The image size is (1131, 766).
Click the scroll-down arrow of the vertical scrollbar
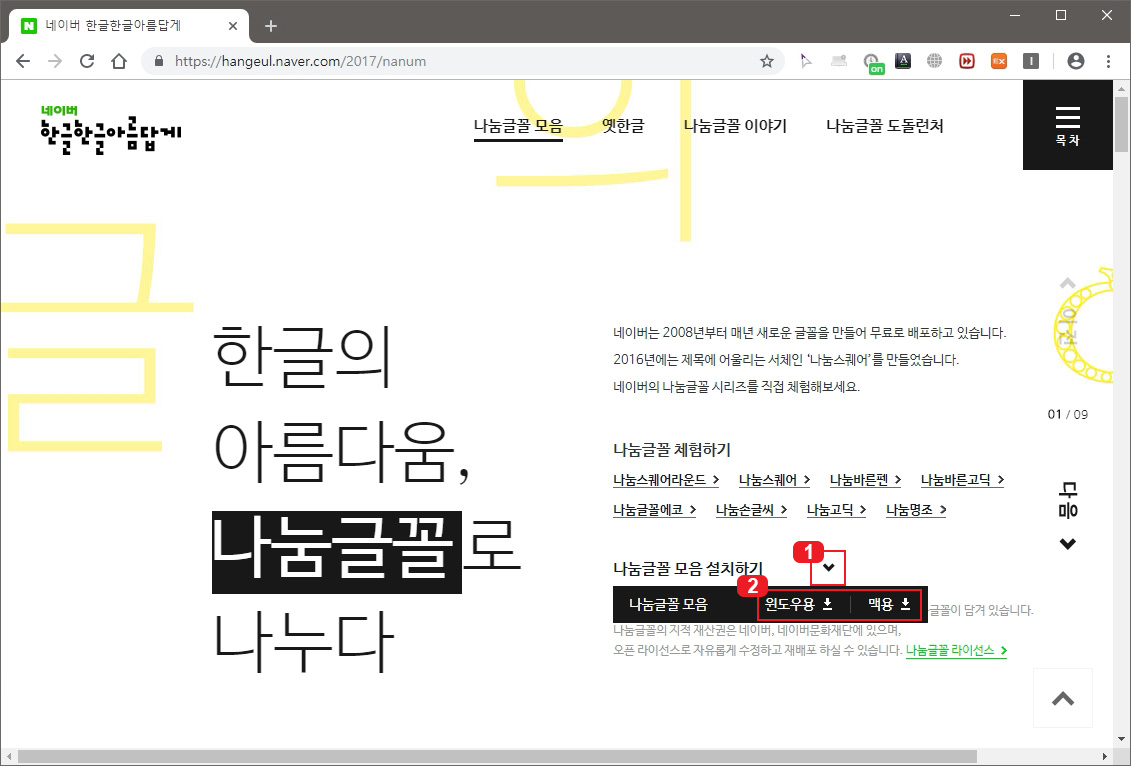(1121, 739)
